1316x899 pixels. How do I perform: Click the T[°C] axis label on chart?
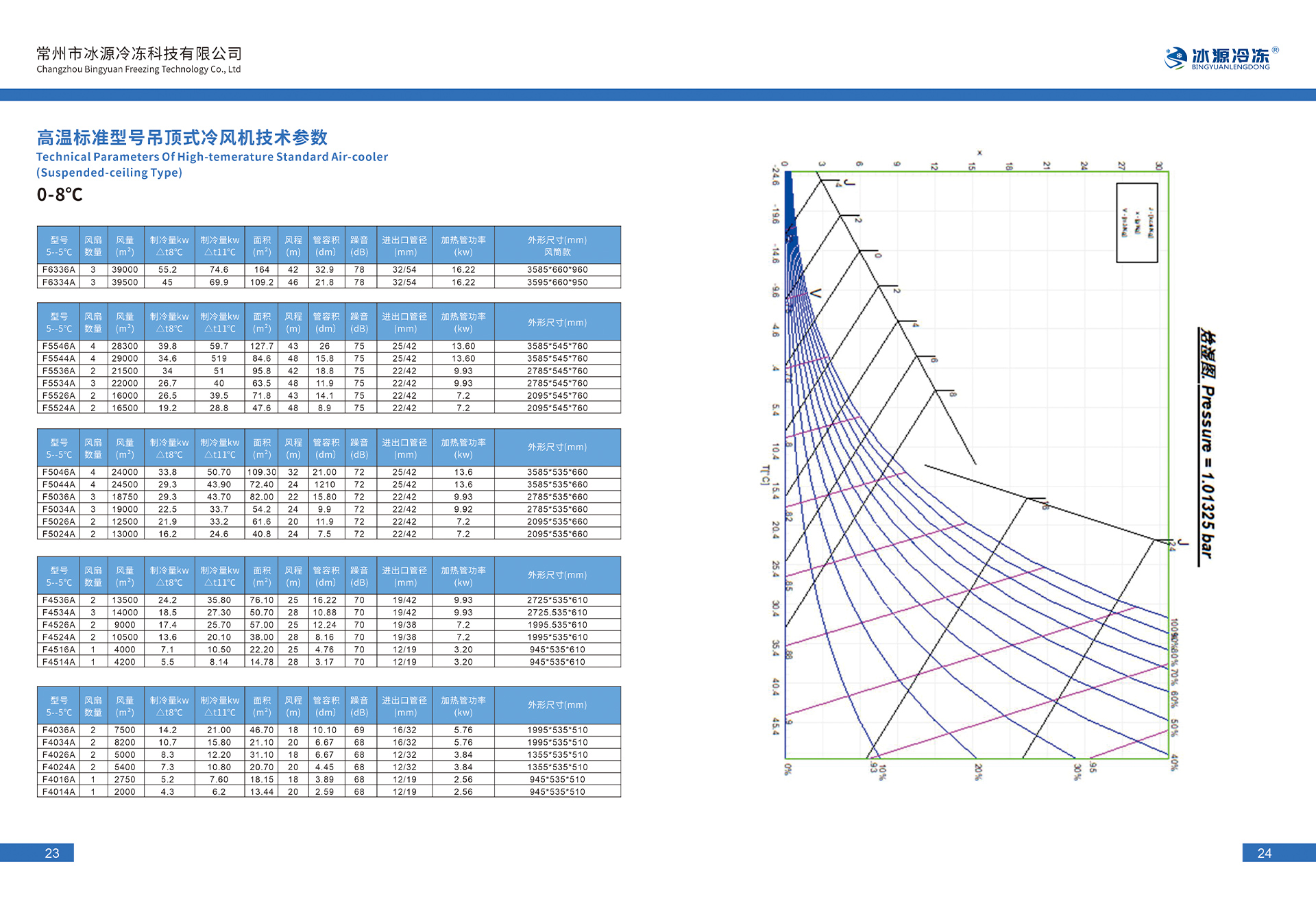(765, 475)
